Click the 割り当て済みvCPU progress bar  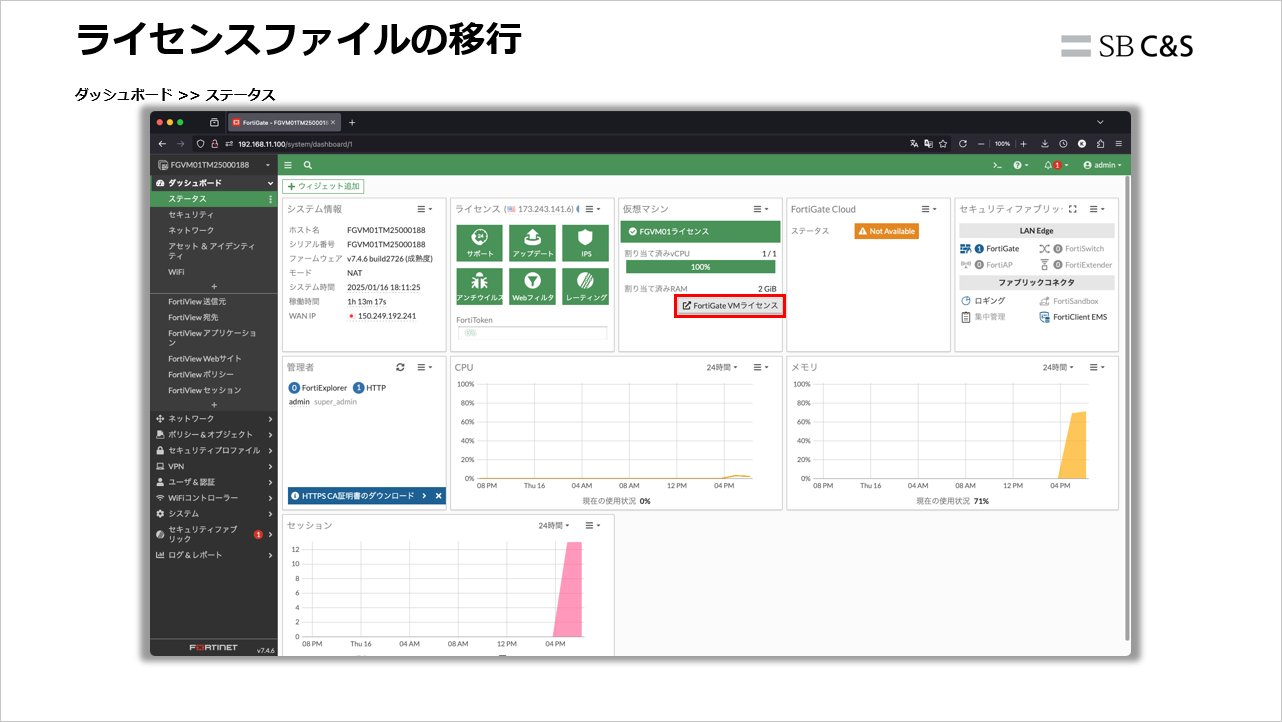[699, 266]
